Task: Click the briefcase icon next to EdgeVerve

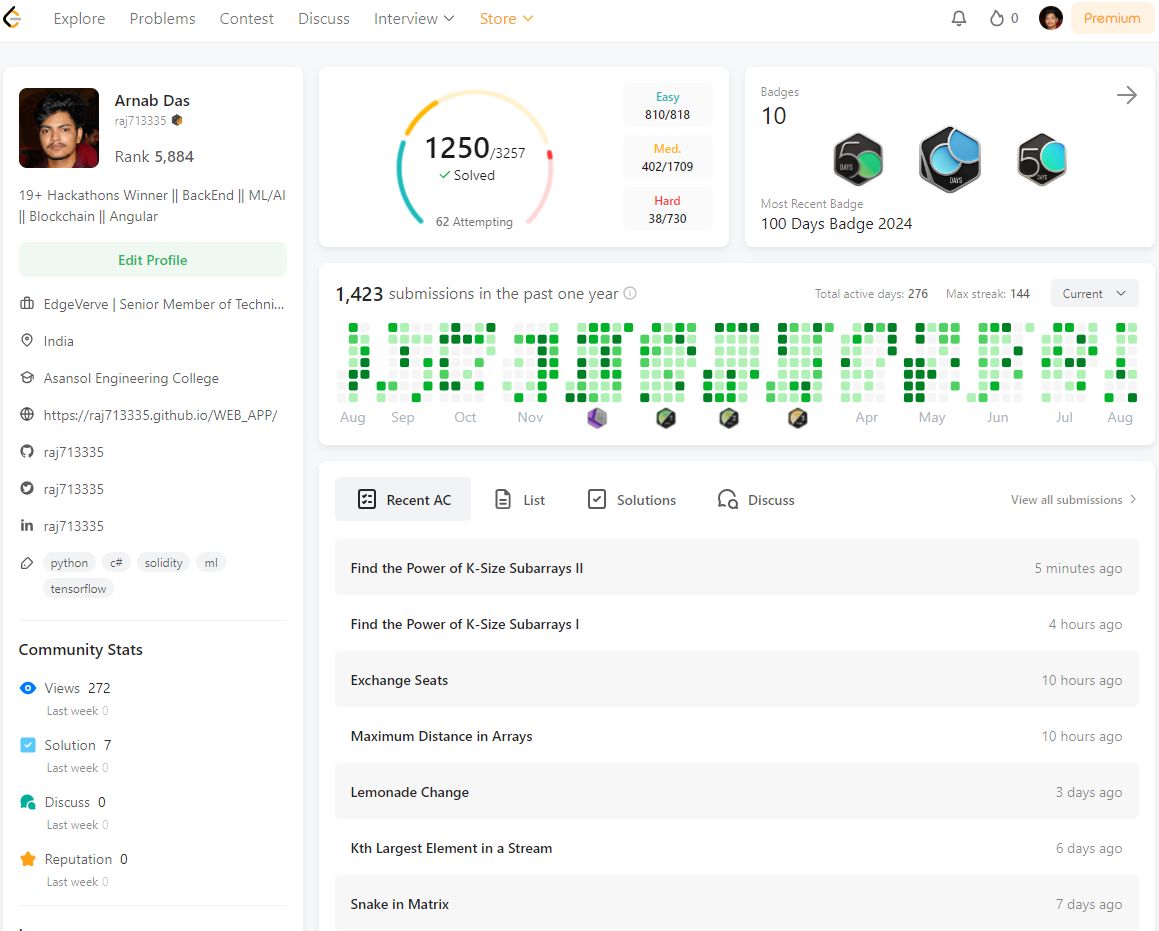Action: tap(27, 304)
